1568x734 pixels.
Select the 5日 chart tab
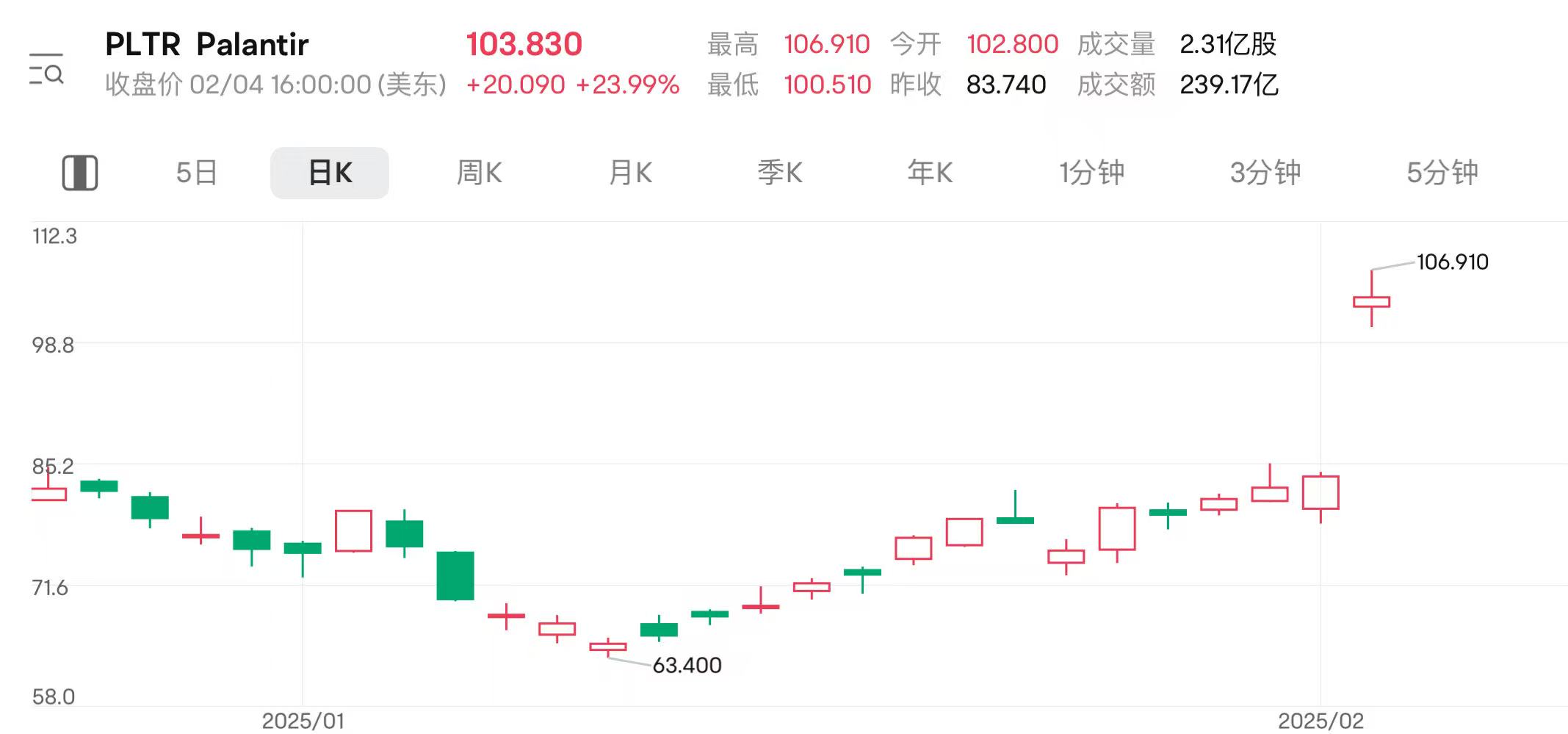(x=197, y=173)
